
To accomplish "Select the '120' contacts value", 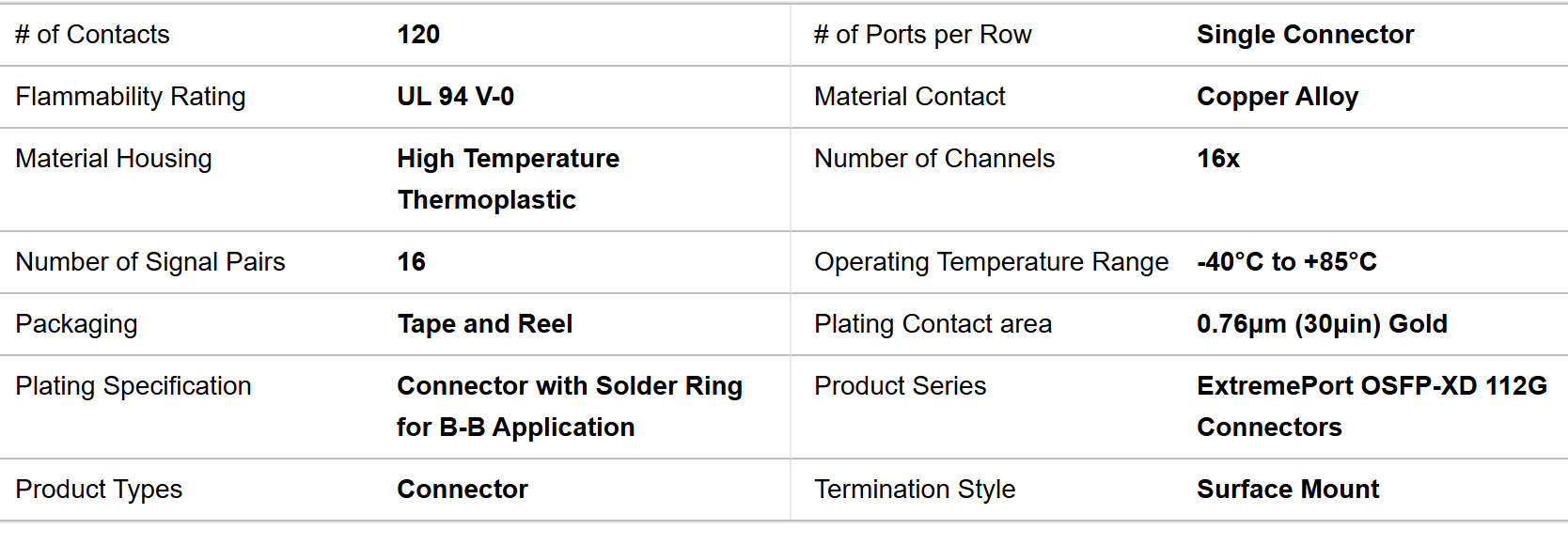I will [418, 35].
